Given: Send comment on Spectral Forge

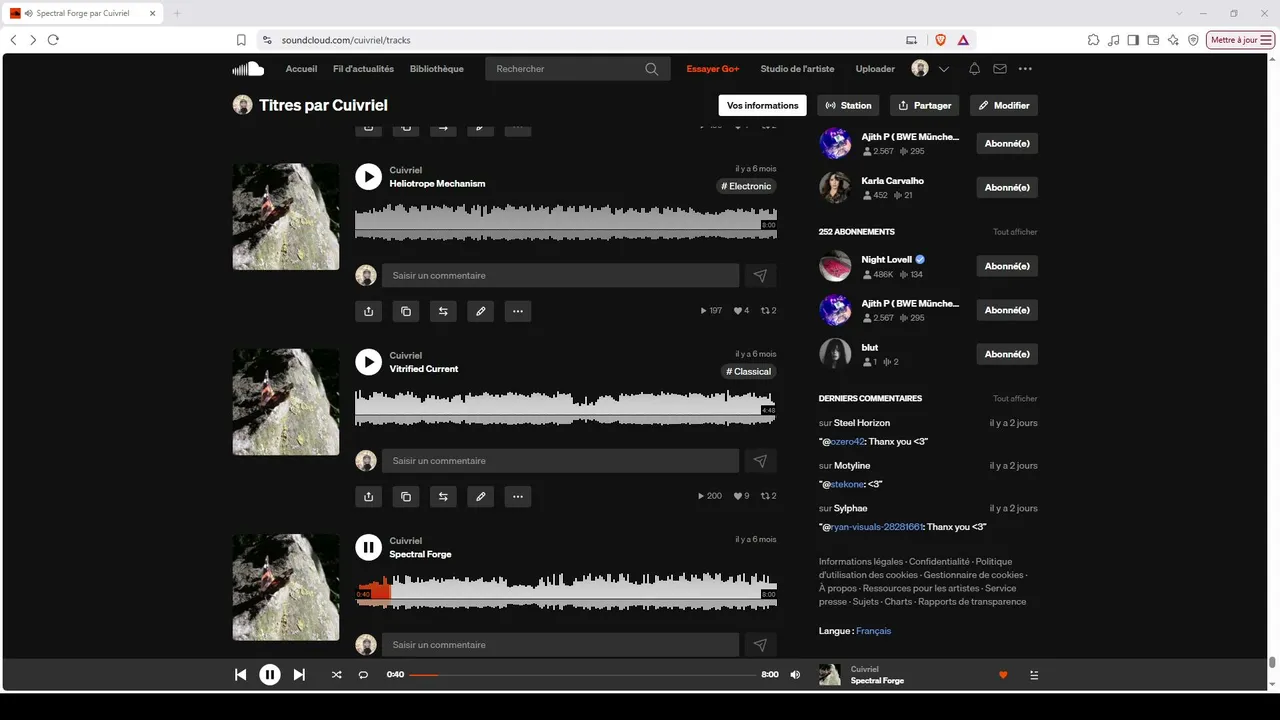Looking at the screenshot, I should pos(760,645).
